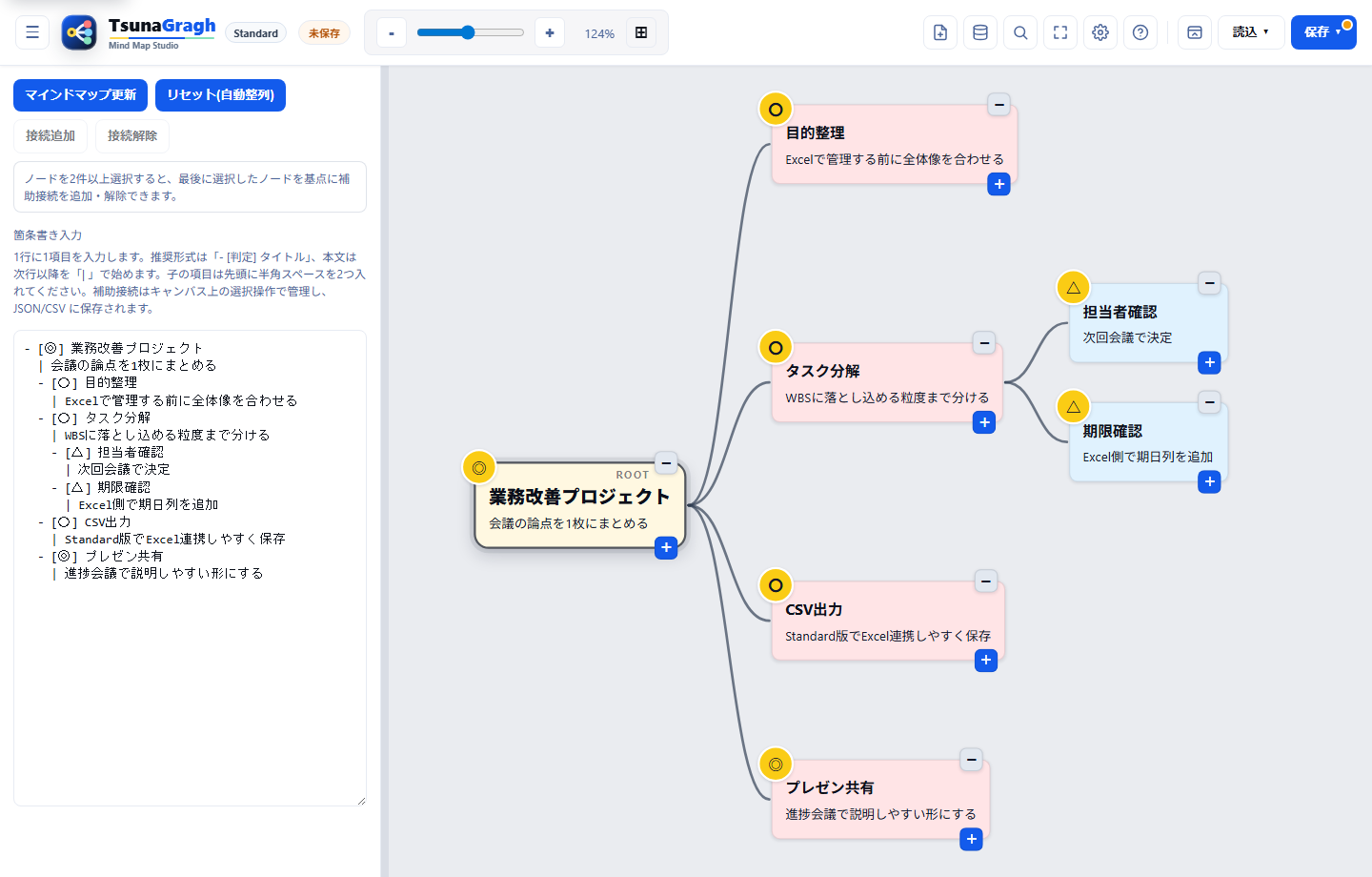This screenshot has width=1372, height=877.
Task: Add a child to 期限確認 node
Action: coord(1209,481)
